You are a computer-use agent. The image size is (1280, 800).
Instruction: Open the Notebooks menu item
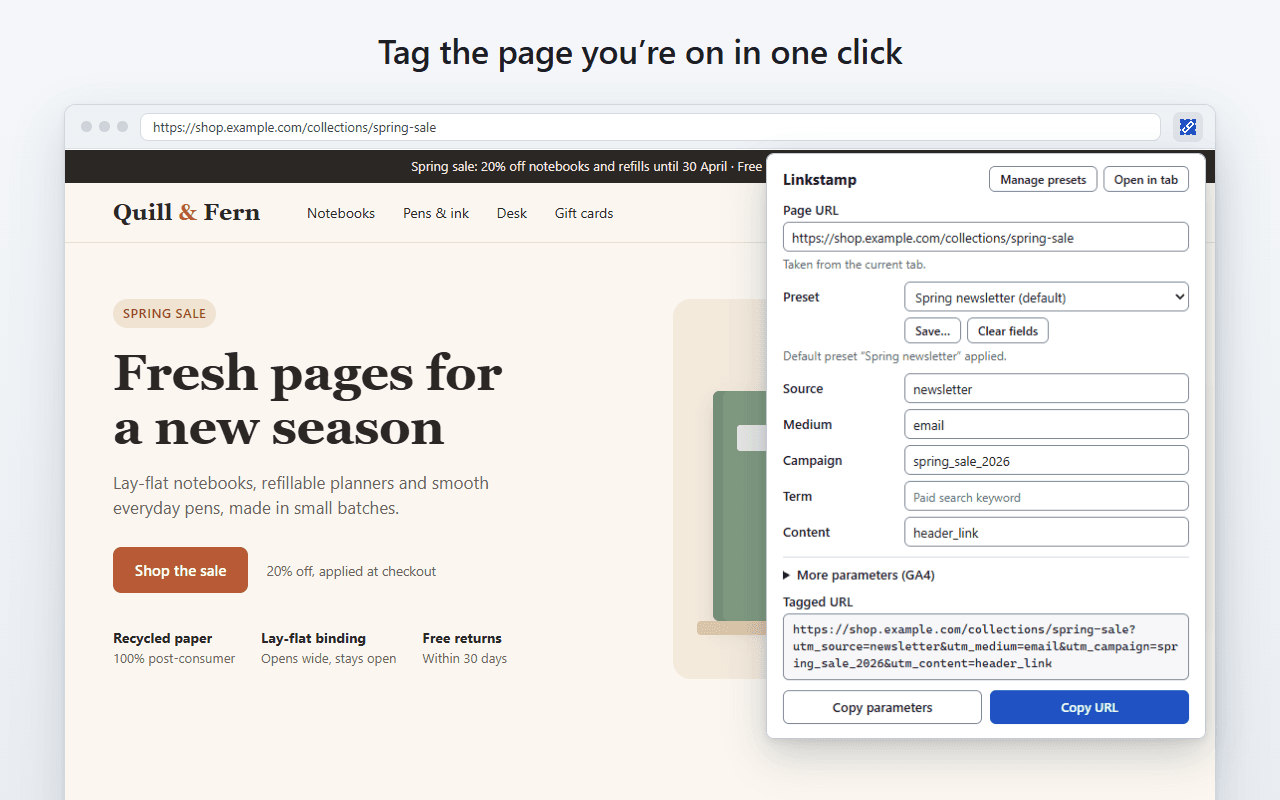[x=341, y=213]
